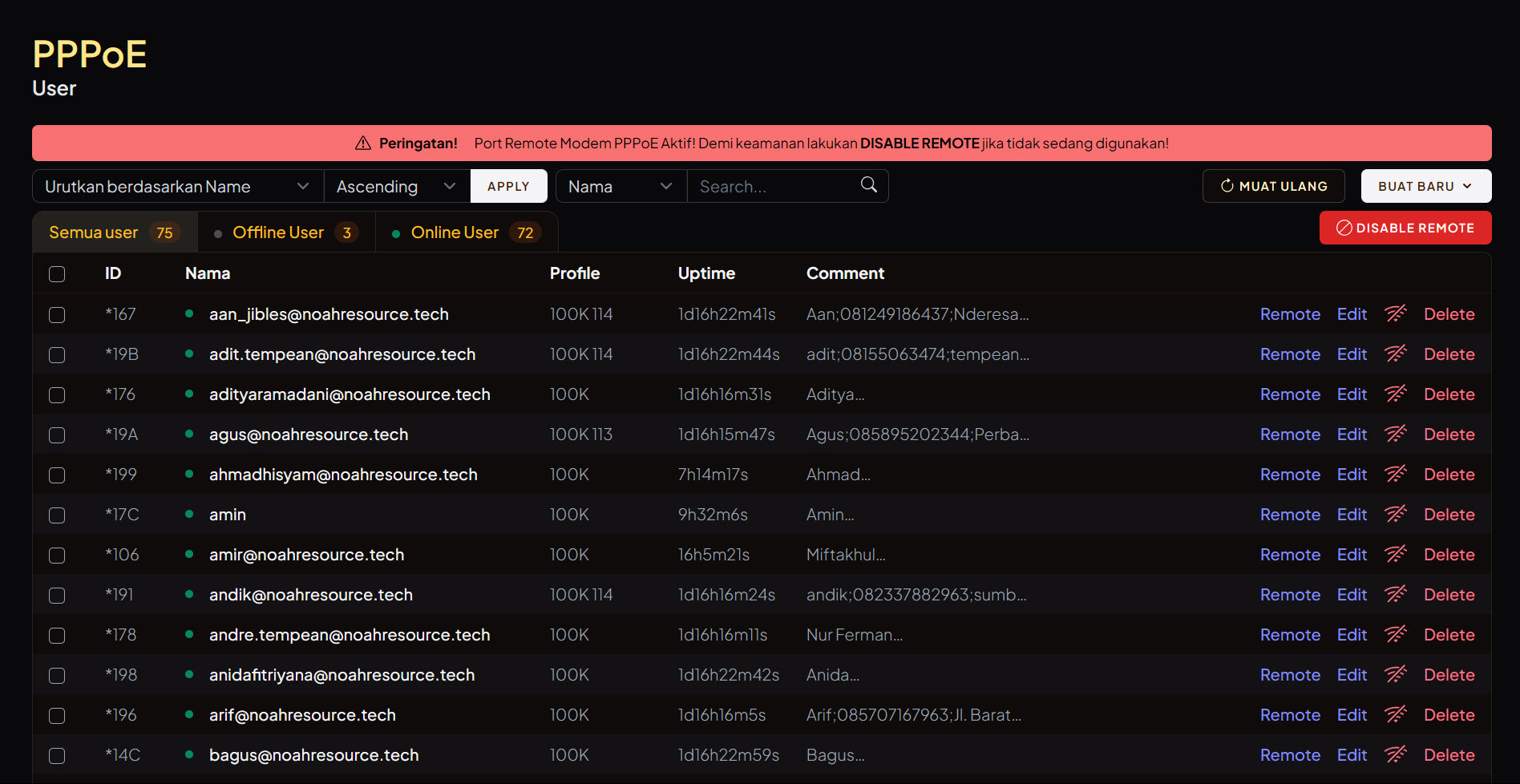Click disconnect icon for agus row

pos(1396,434)
